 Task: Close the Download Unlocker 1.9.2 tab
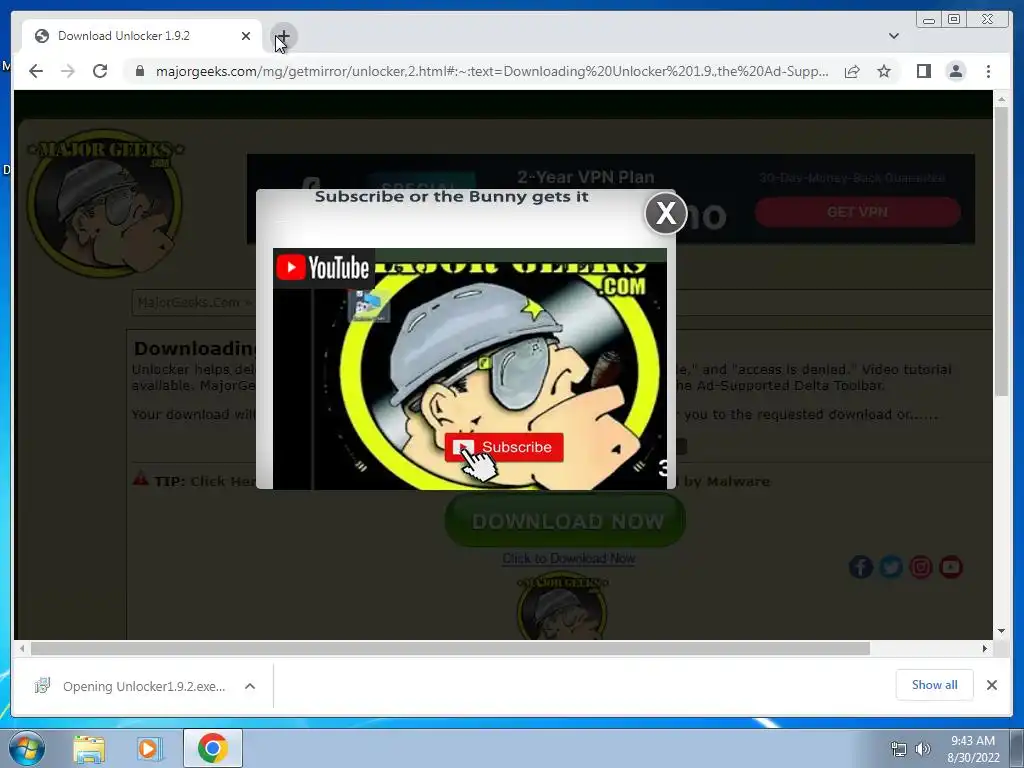click(246, 36)
